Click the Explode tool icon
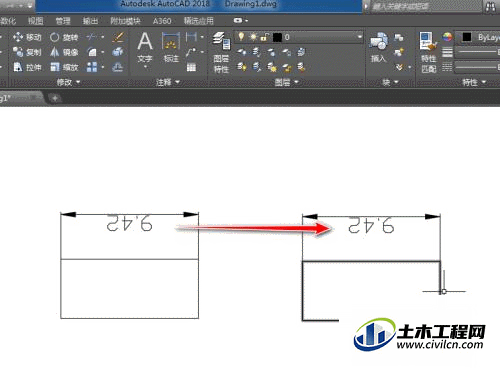Viewport: 500px width, 375px height. pyautogui.click(x=118, y=52)
